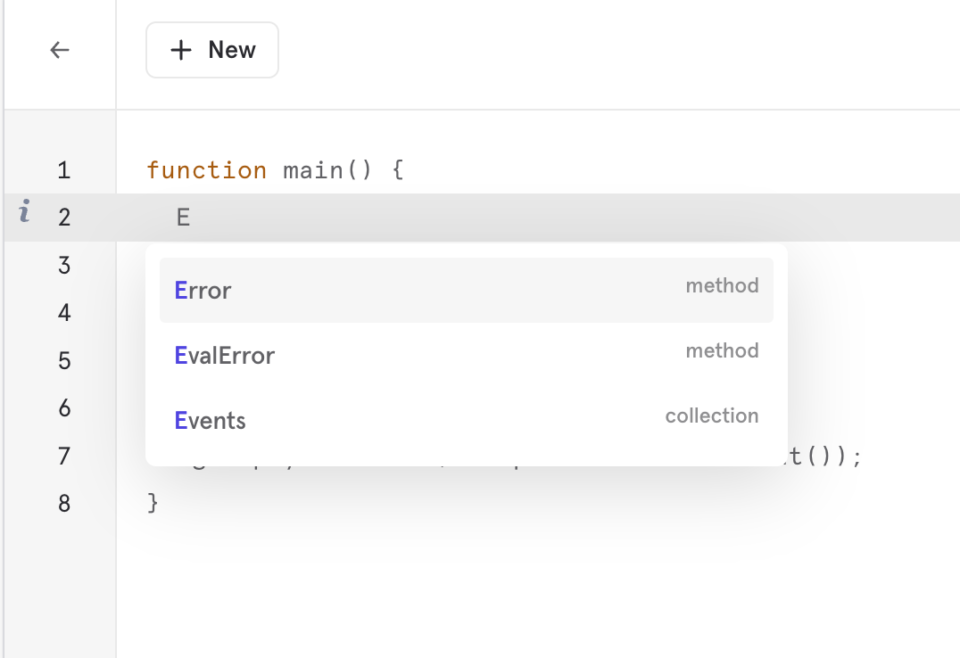Click the back arrow to navigate back
Image resolution: width=960 pixels, height=658 pixels.
[59, 49]
